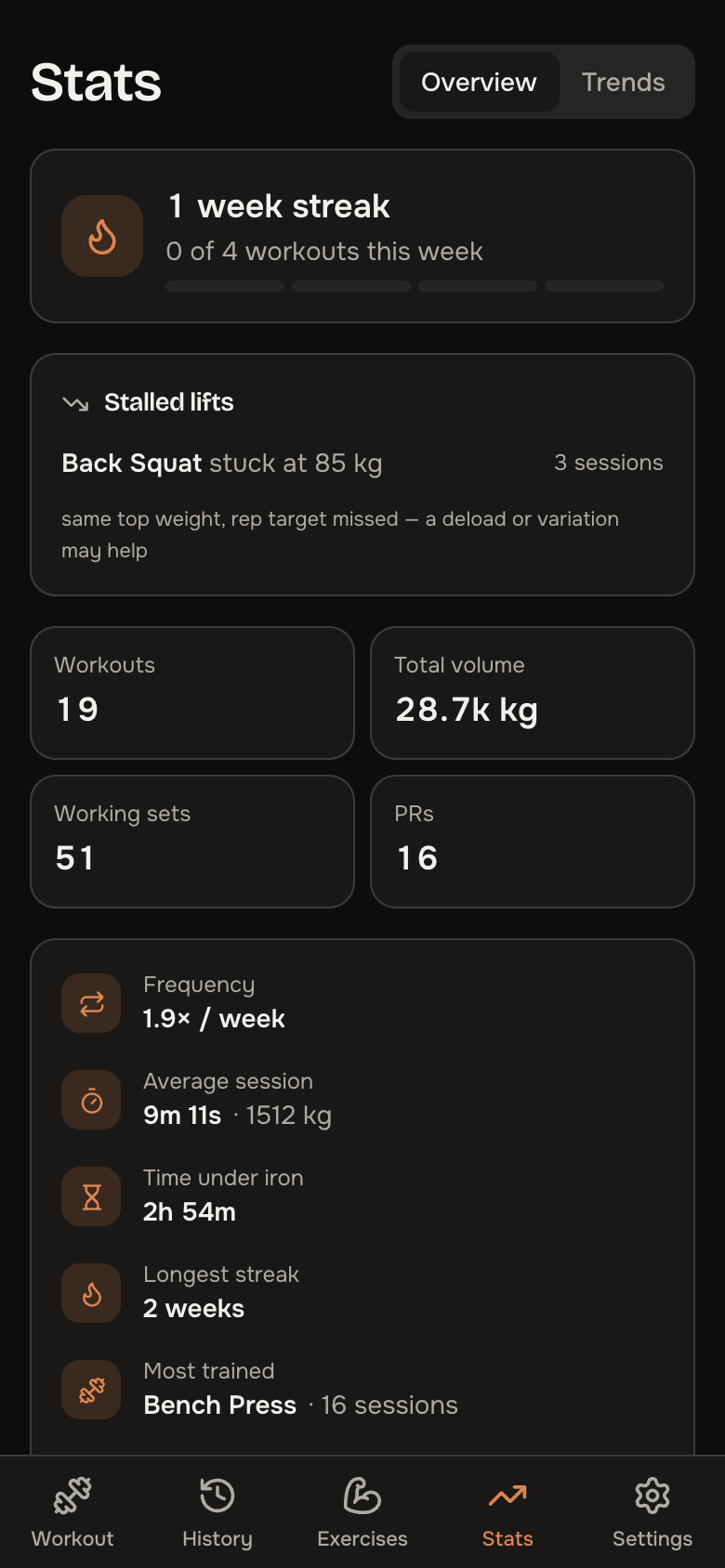
Task: Tap the Most trained dumbbell icon
Action: [91, 1390]
